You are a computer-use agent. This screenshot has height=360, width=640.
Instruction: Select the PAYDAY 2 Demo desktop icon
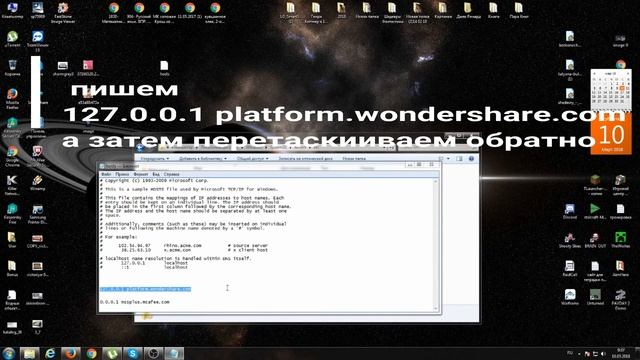point(620,299)
